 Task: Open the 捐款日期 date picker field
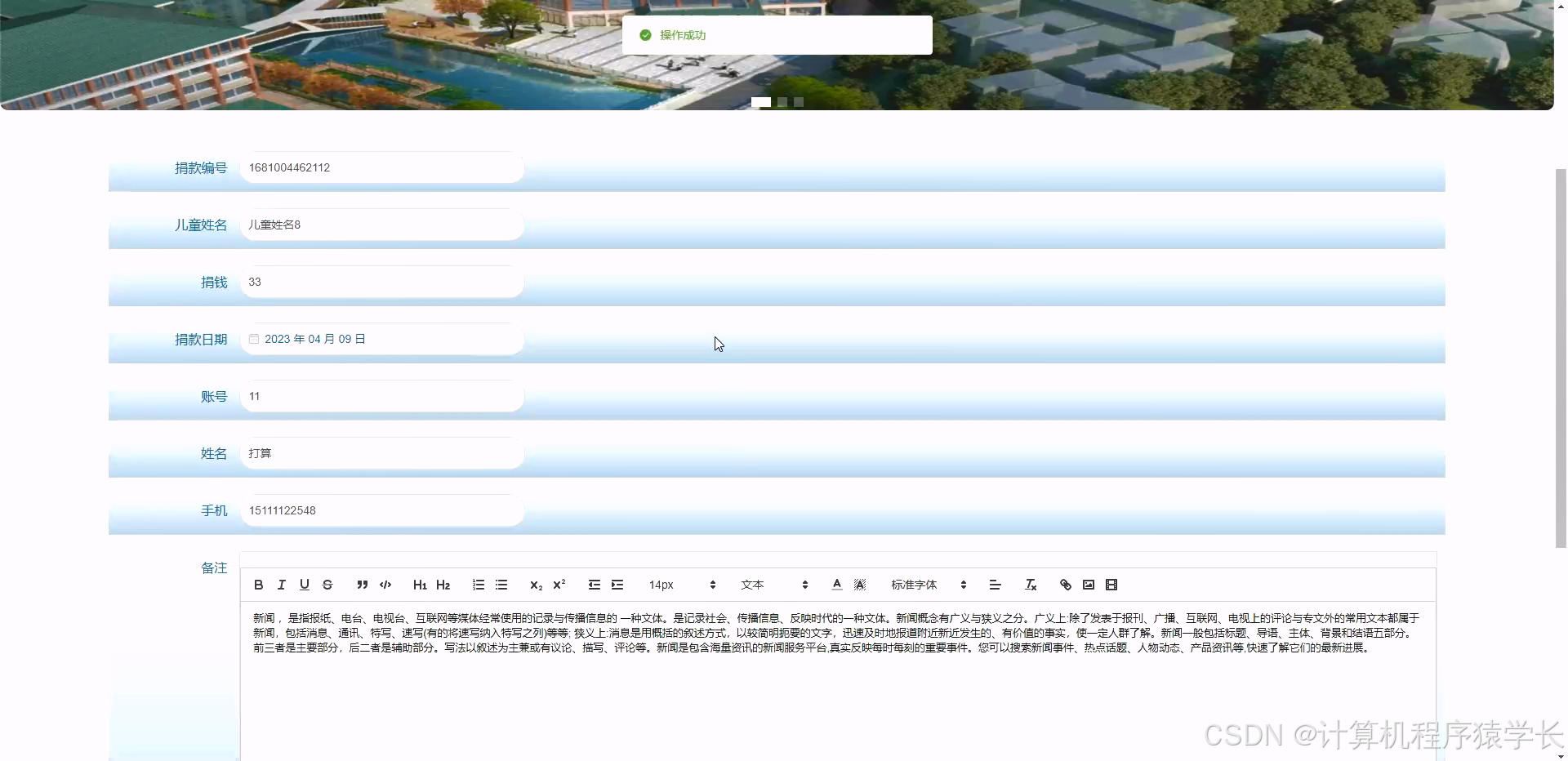pyautogui.click(x=382, y=339)
